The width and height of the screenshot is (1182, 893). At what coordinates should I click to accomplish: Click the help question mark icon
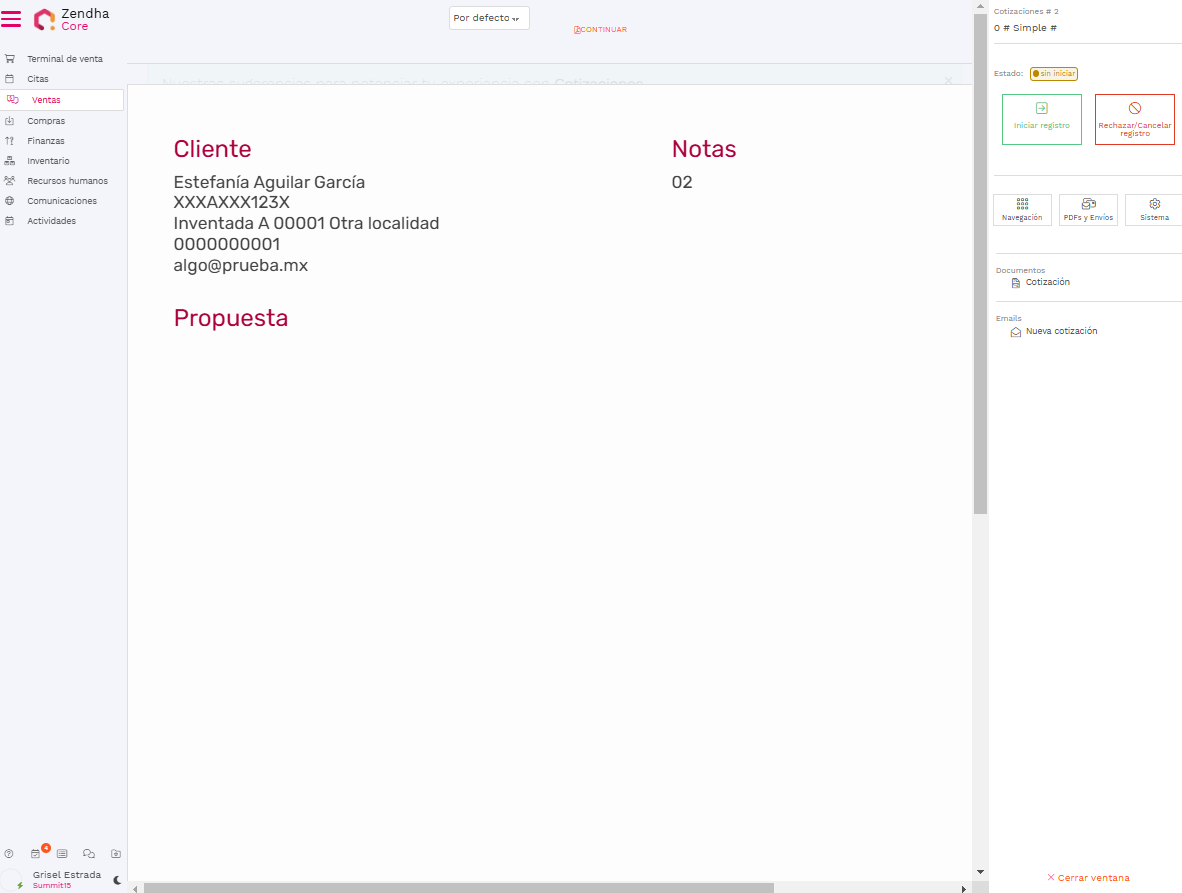click(x=9, y=854)
